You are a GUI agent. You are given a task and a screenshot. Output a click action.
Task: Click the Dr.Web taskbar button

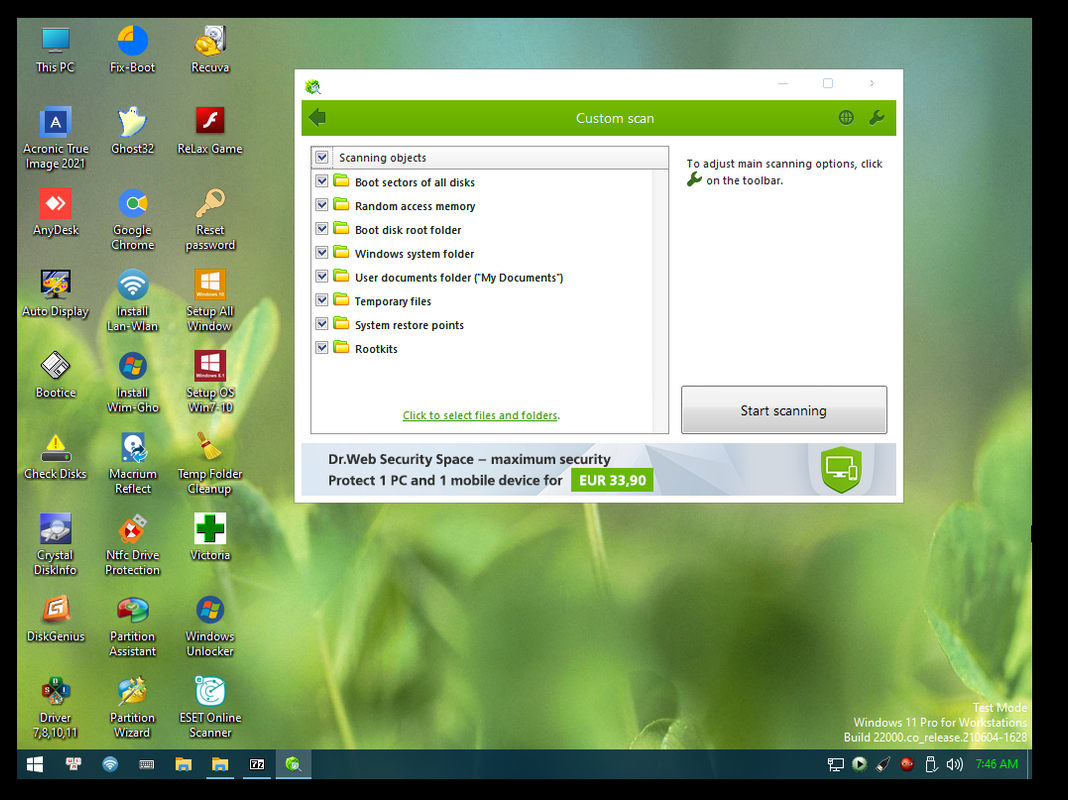[294, 764]
